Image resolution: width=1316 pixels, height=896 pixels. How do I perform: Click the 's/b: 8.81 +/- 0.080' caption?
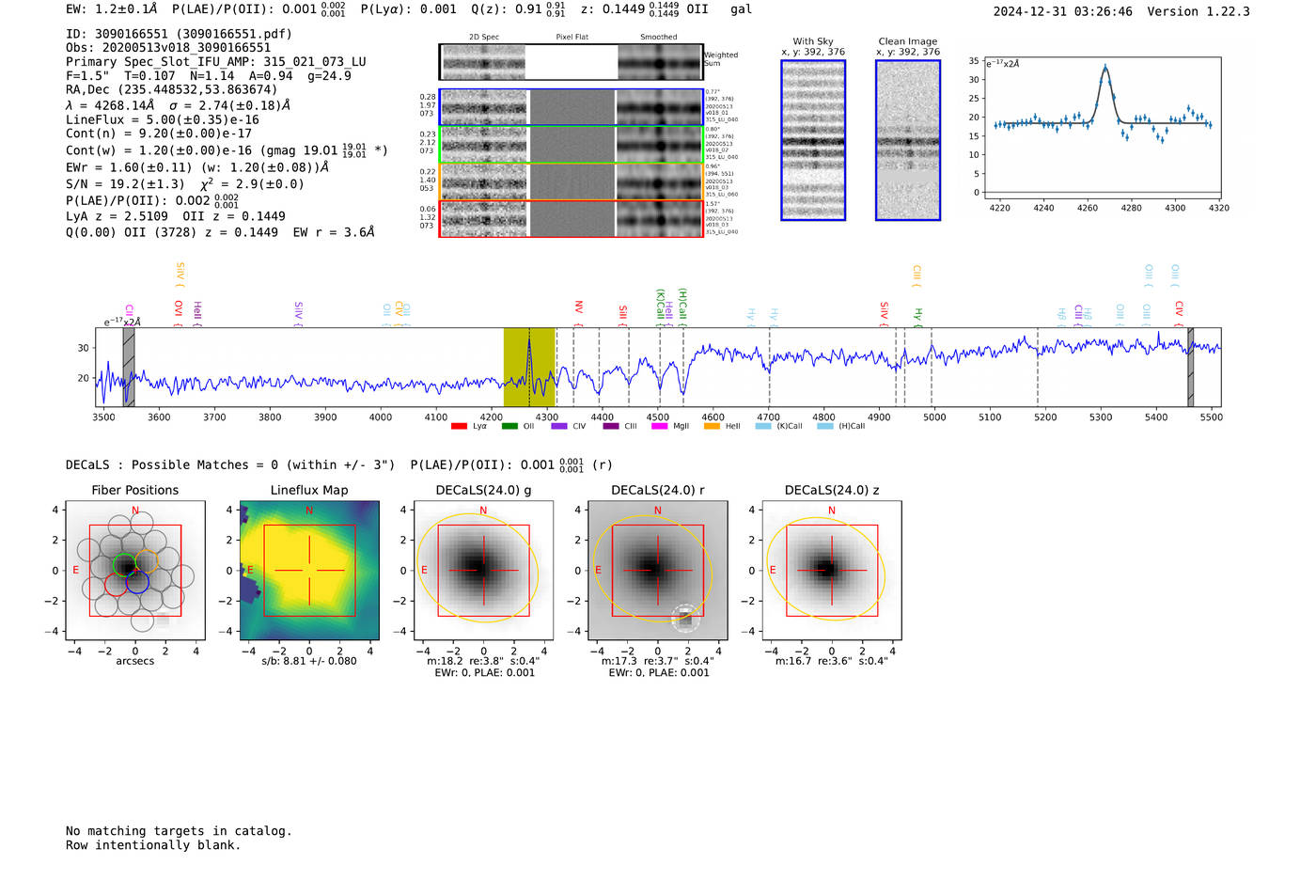[x=309, y=661]
